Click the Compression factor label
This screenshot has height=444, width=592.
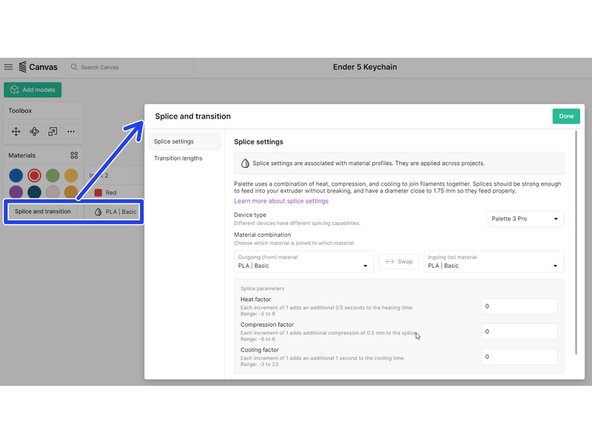[x=267, y=325]
